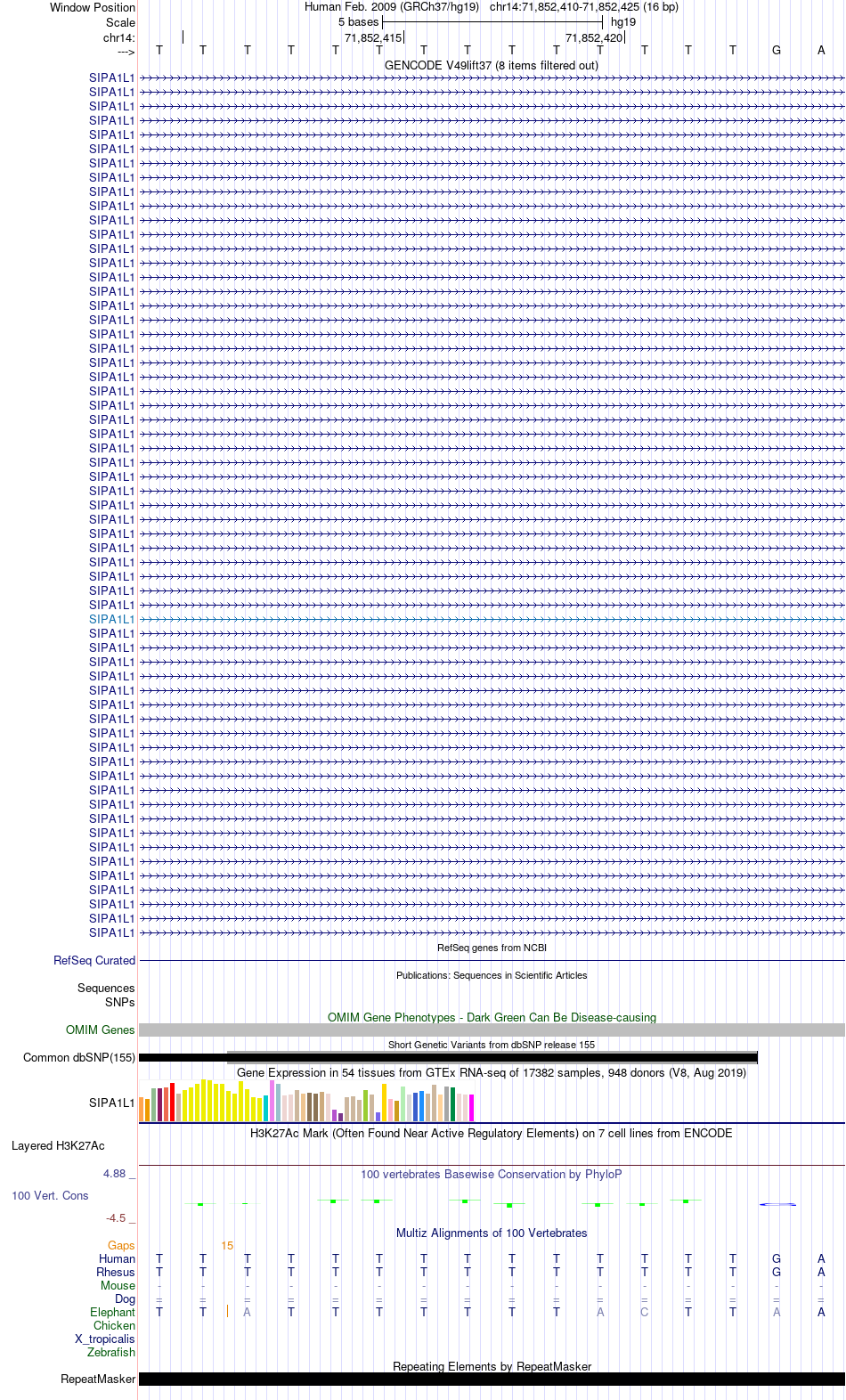Select the black dbSNP variant bar
The height and width of the screenshot is (1400, 846).
(448, 1057)
